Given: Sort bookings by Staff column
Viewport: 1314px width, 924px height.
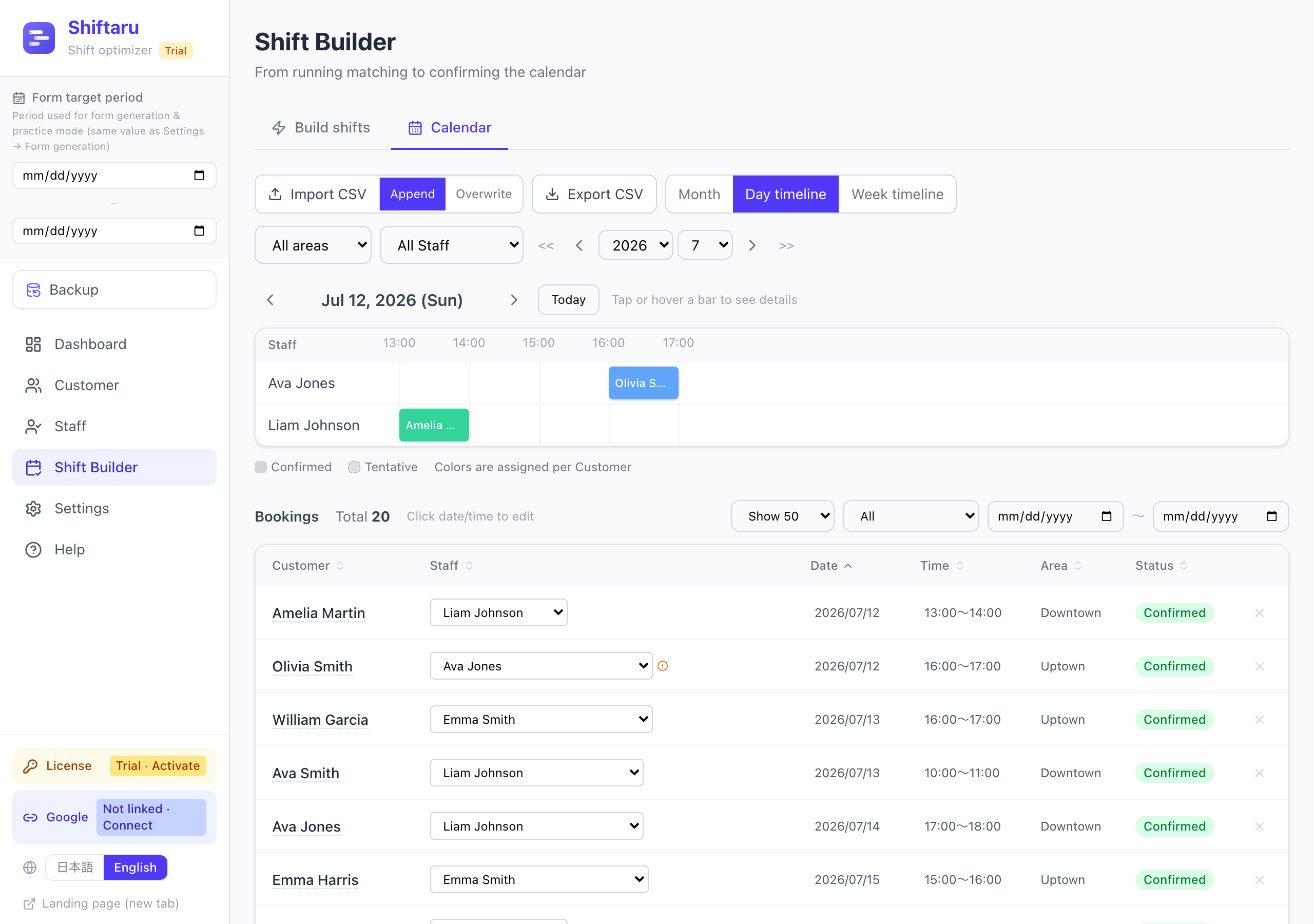Looking at the screenshot, I should tap(451, 566).
